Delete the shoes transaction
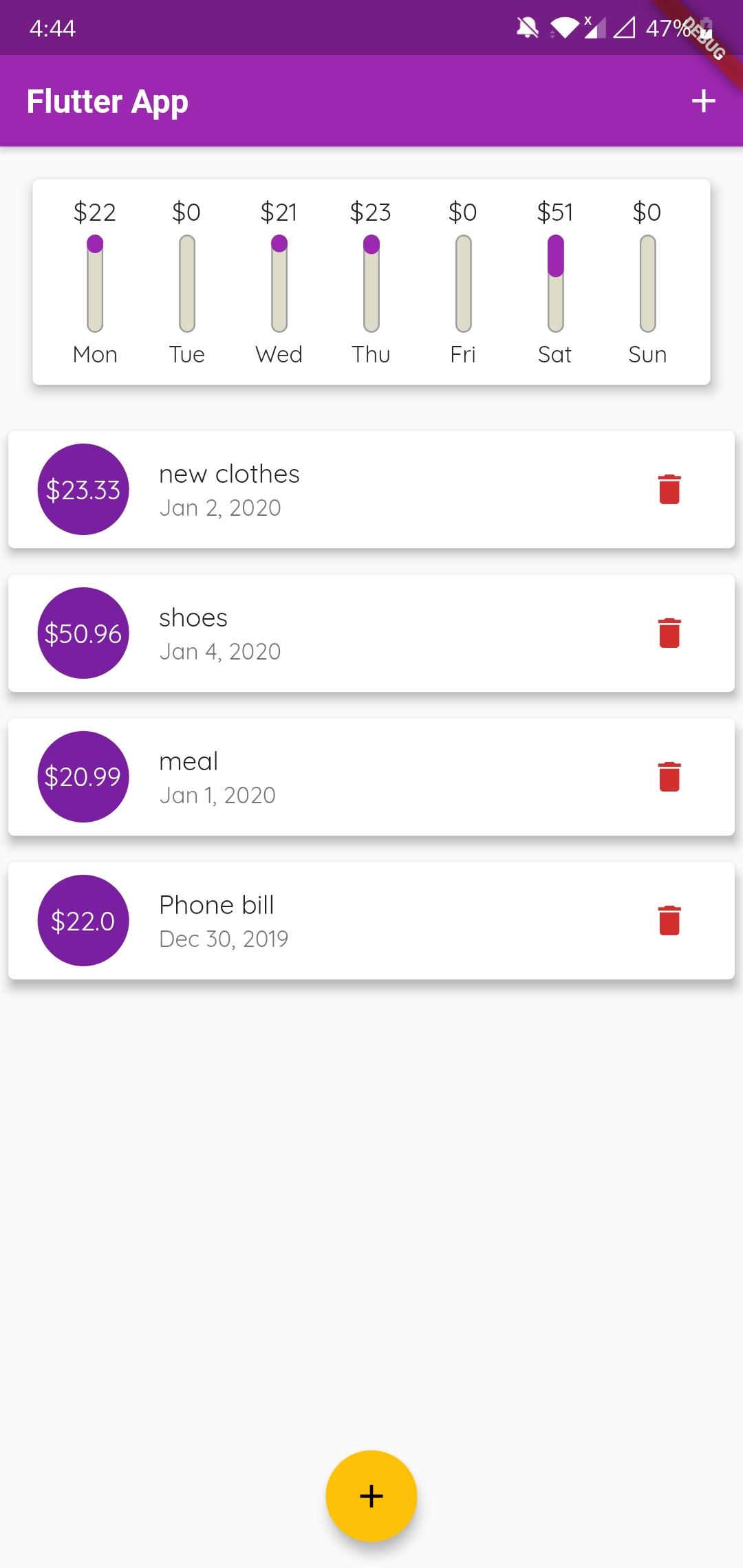The width and height of the screenshot is (743, 1568). tap(669, 633)
